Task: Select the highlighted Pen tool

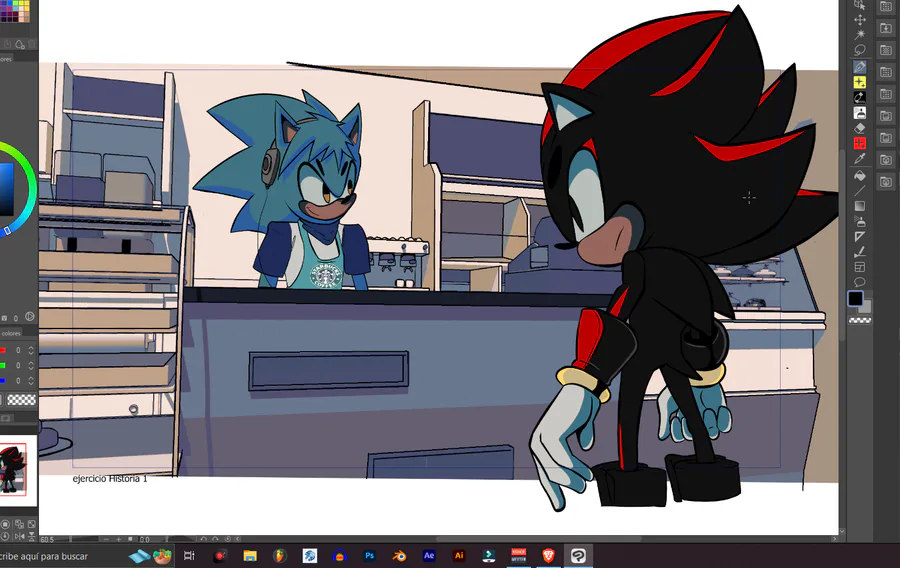Action: (x=860, y=67)
